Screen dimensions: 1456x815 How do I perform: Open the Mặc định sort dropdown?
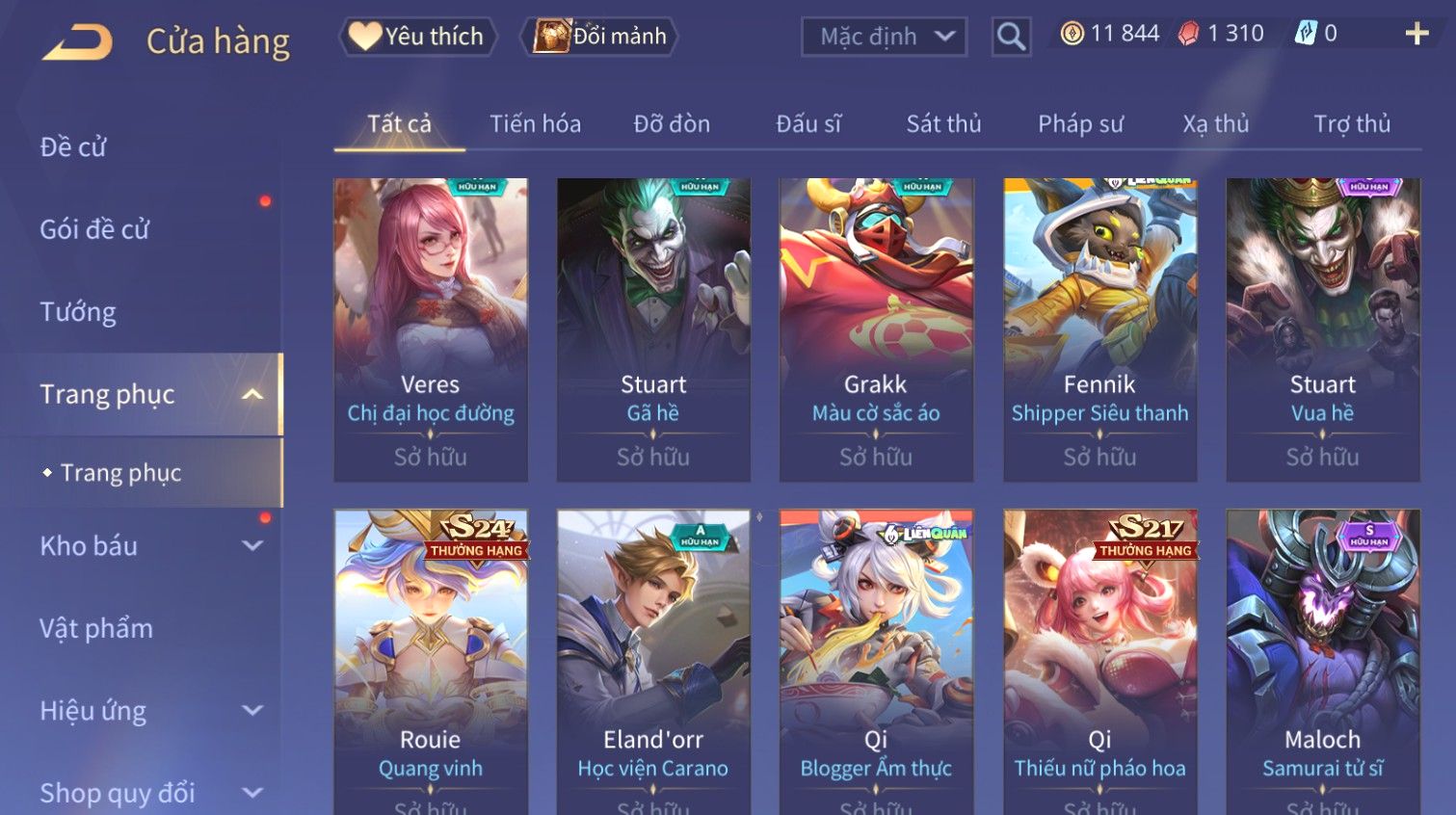click(884, 38)
